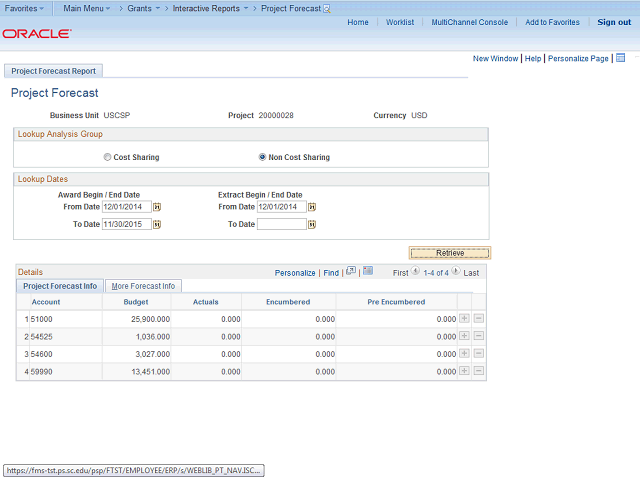Delete row for account 59990

tap(479, 373)
